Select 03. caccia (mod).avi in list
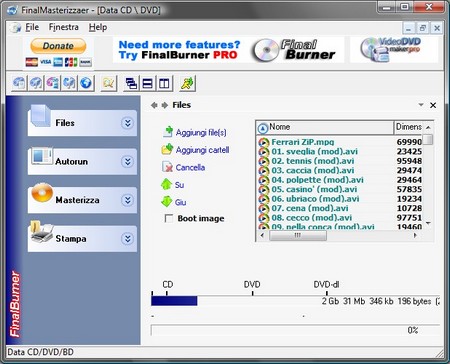450x364 pixels. point(313,170)
